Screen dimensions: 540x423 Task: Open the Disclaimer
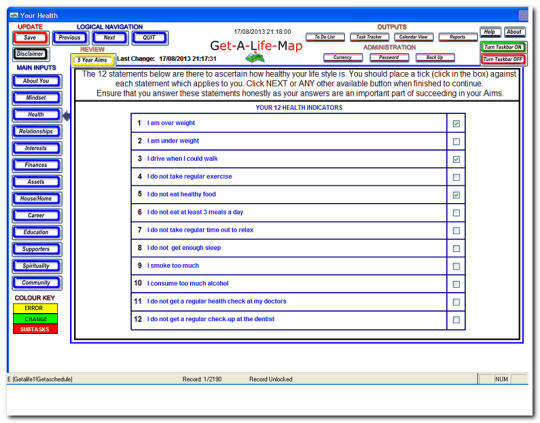click(x=31, y=54)
